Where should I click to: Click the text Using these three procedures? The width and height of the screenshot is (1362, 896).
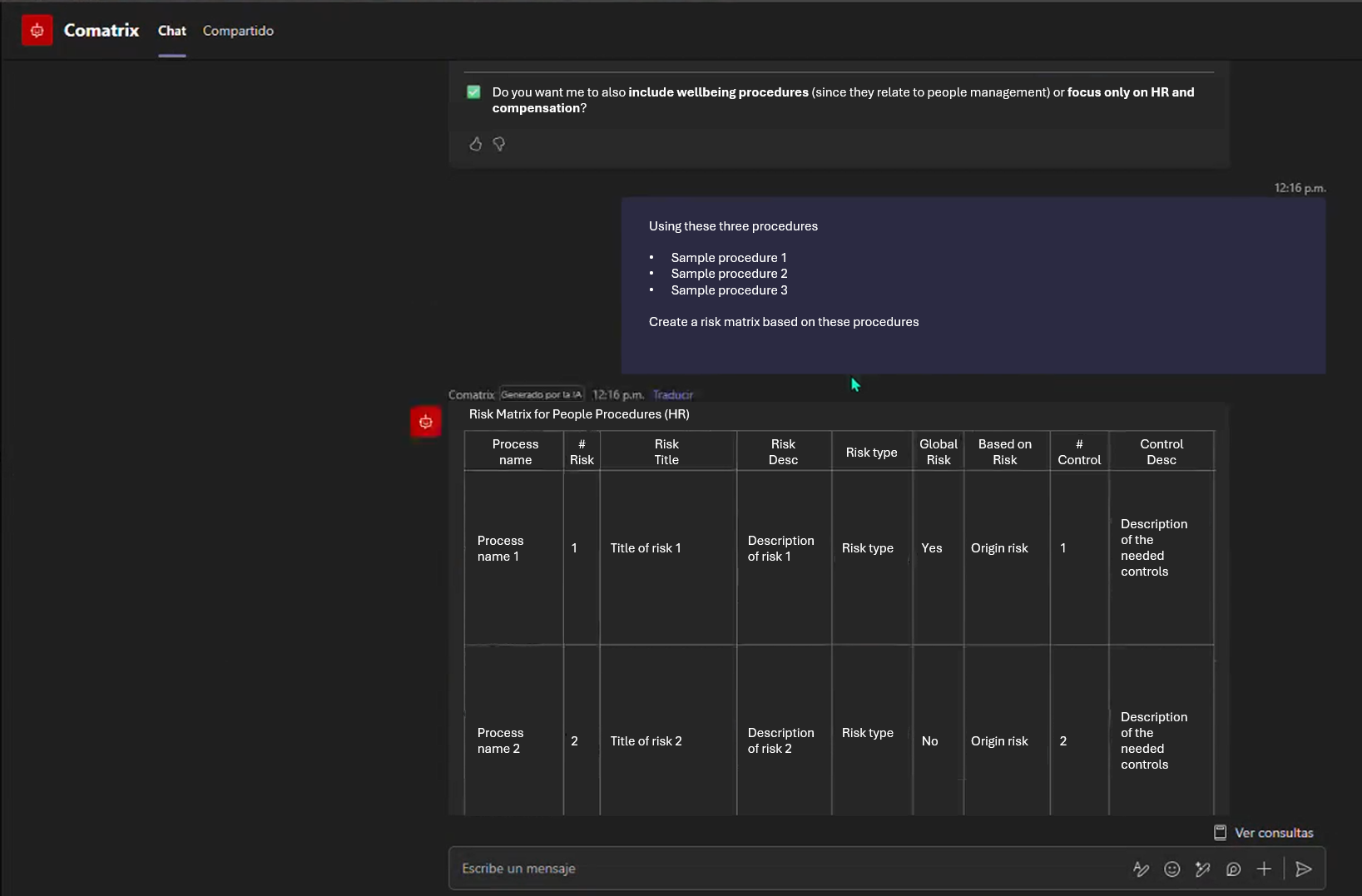733,226
